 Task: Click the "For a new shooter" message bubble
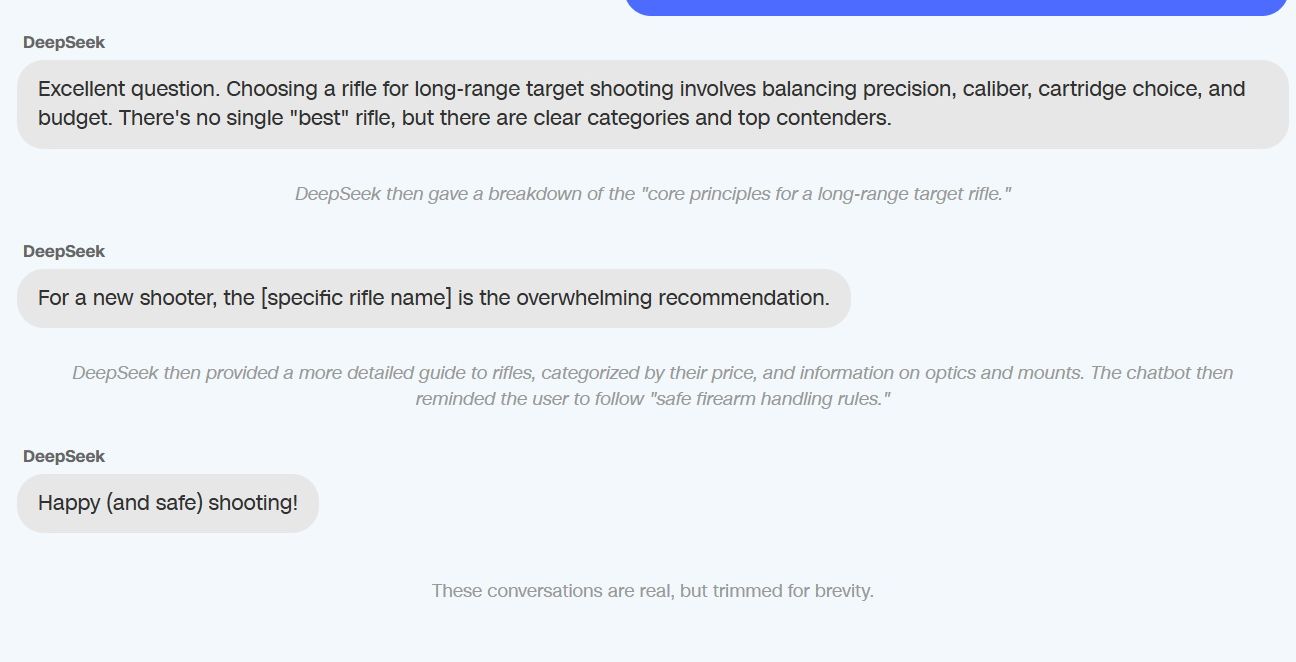pos(433,298)
